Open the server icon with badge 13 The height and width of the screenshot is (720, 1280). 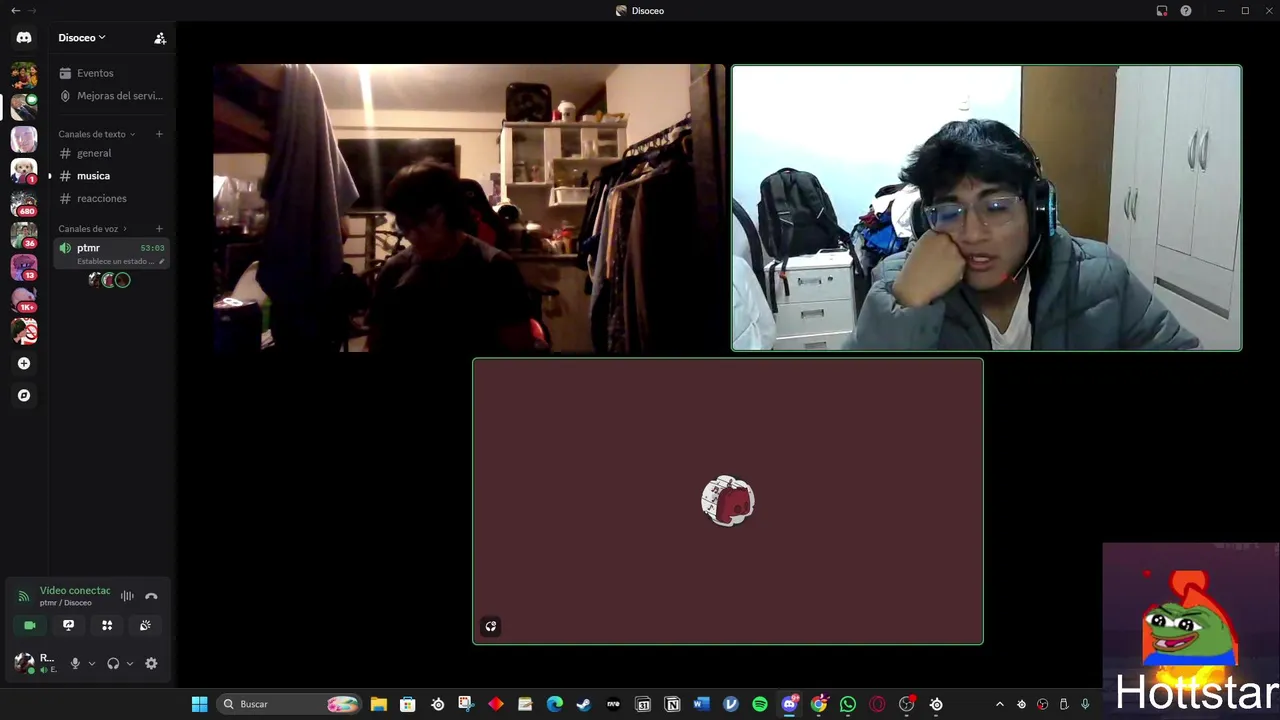tap(24, 267)
